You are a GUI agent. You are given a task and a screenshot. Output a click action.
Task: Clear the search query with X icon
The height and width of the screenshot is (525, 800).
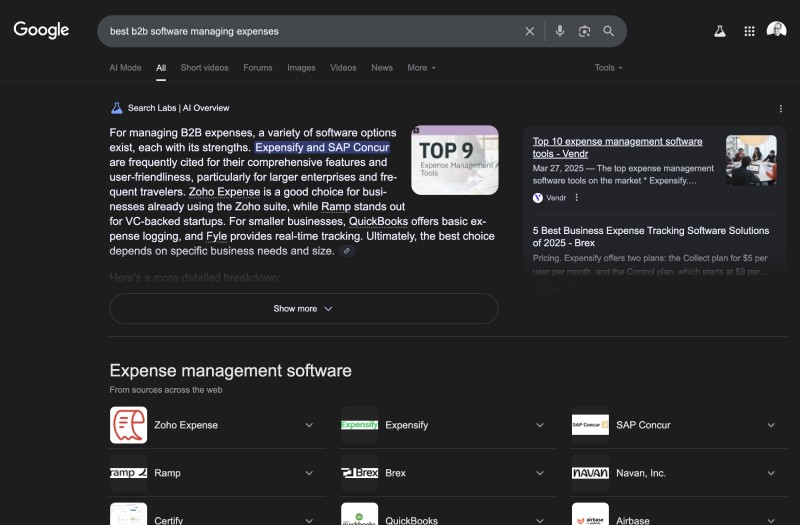tap(530, 31)
